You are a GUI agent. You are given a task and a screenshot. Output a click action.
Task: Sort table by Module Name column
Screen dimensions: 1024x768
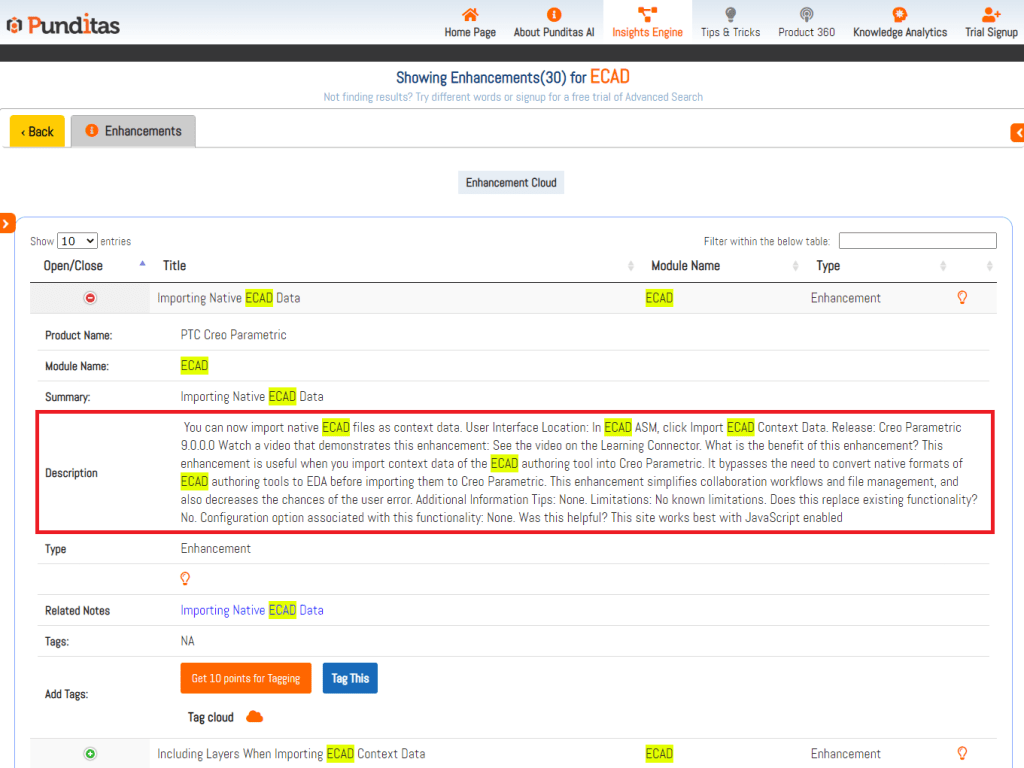pos(685,266)
